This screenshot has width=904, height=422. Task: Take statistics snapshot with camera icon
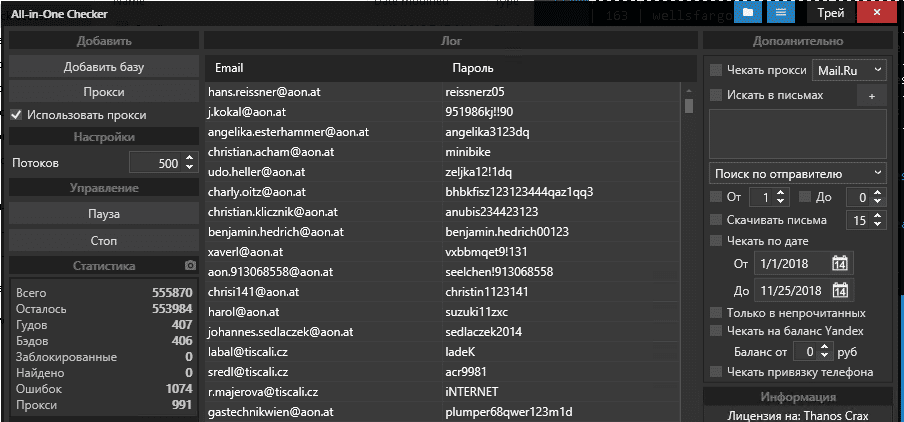(190, 266)
